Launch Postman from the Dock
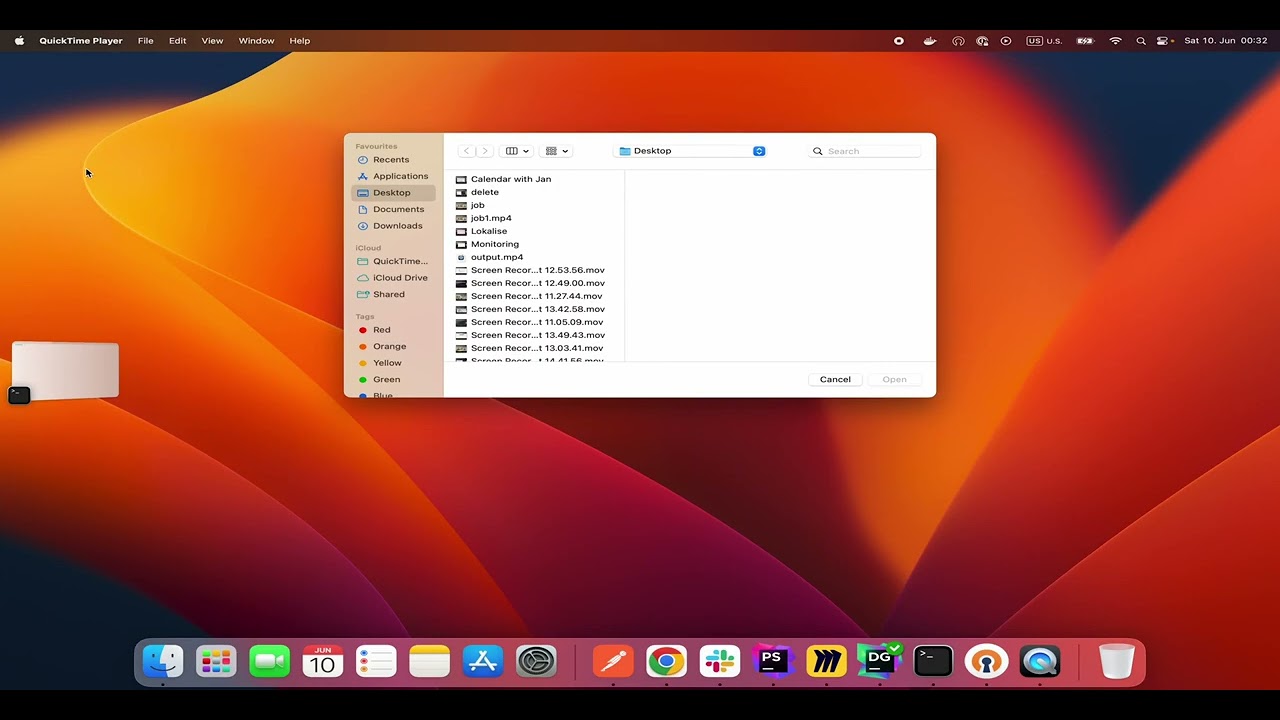Viewport: 1280px width, 720px height. click(613, 661)
